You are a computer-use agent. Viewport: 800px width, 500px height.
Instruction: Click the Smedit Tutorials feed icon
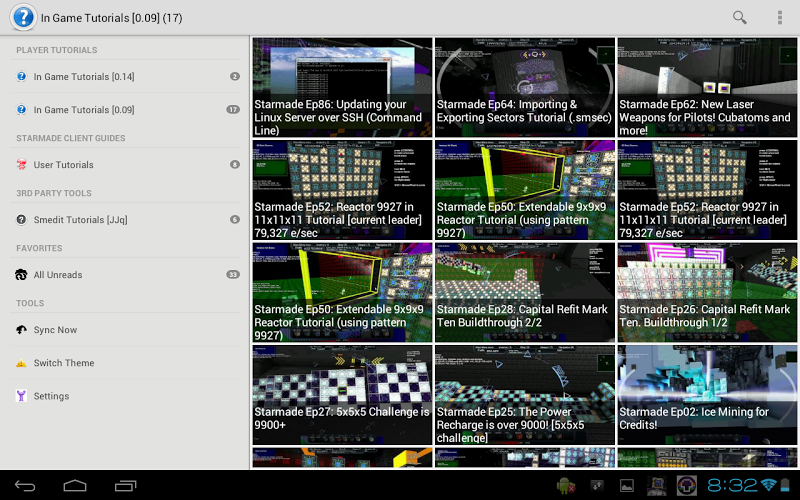click(21, 220)
